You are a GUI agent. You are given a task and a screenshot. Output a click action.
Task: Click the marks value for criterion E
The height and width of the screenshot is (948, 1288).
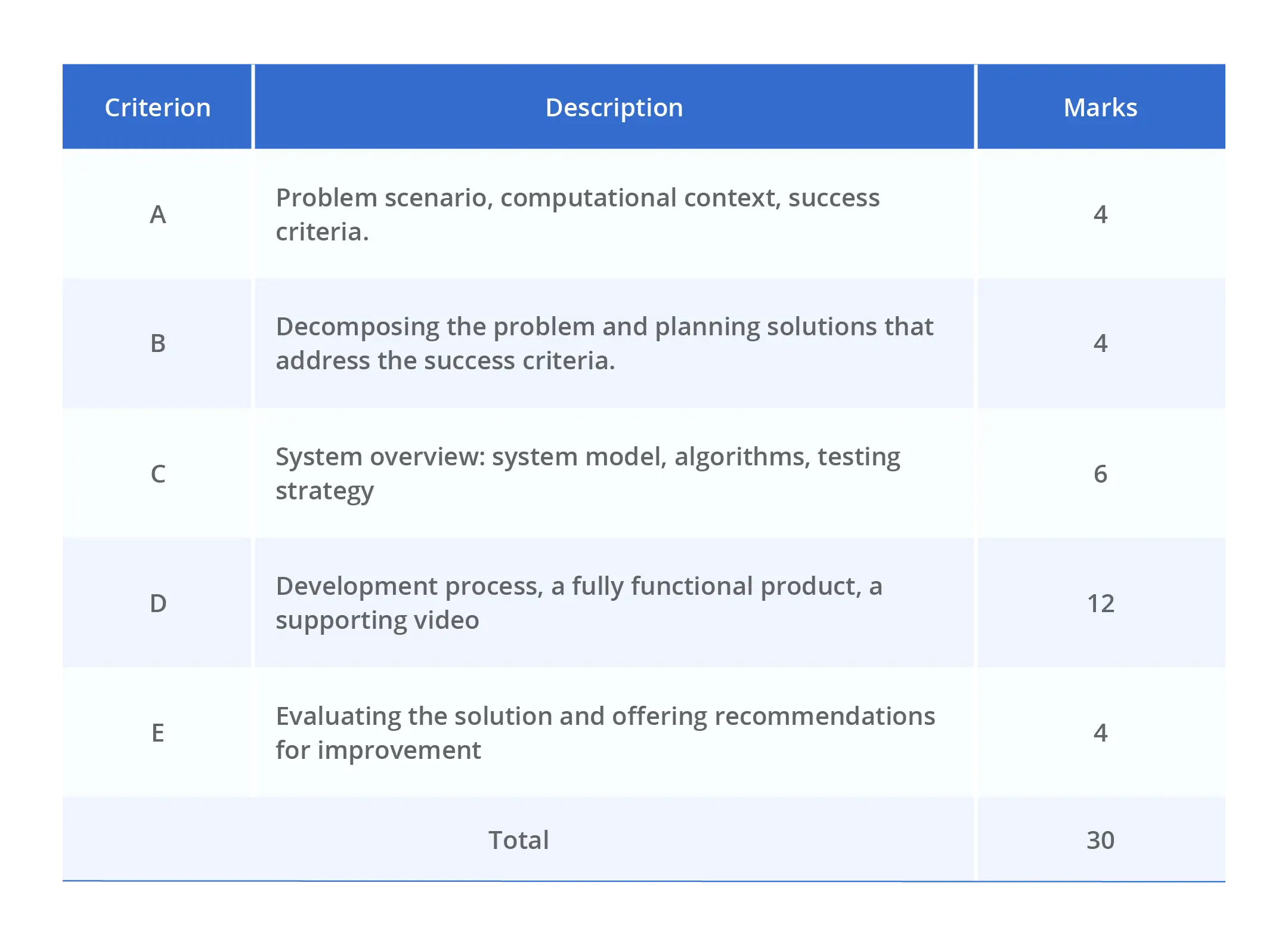coord(1100,733)
